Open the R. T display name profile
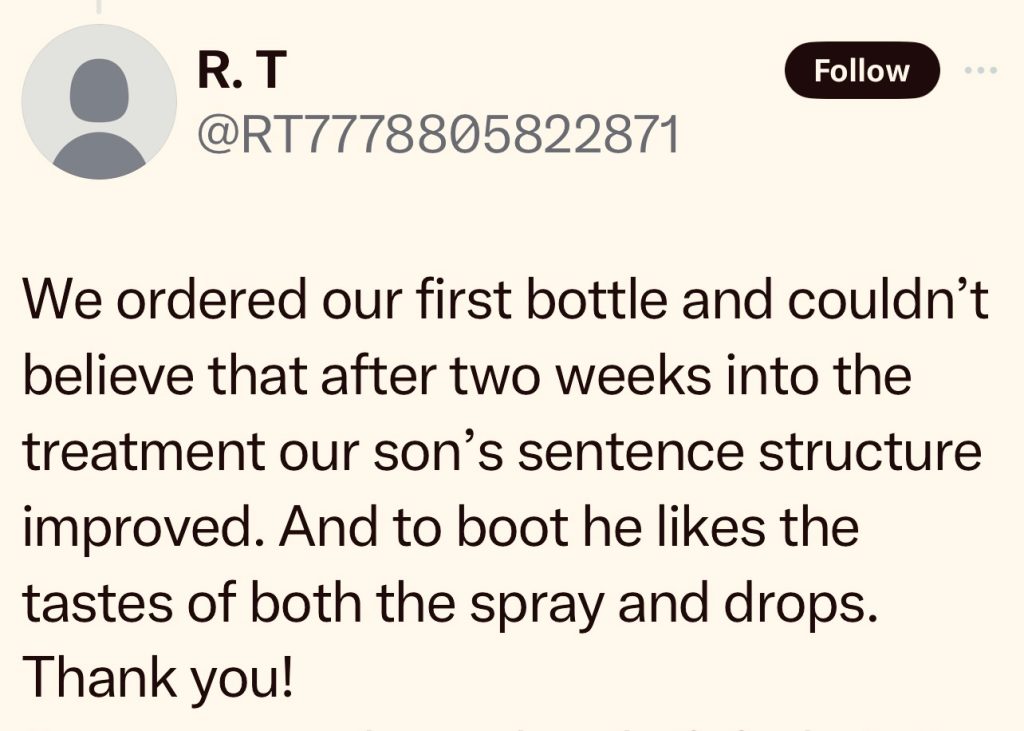Image resolution: width=1024 pixels, height=731 pixels. point(243,71)
